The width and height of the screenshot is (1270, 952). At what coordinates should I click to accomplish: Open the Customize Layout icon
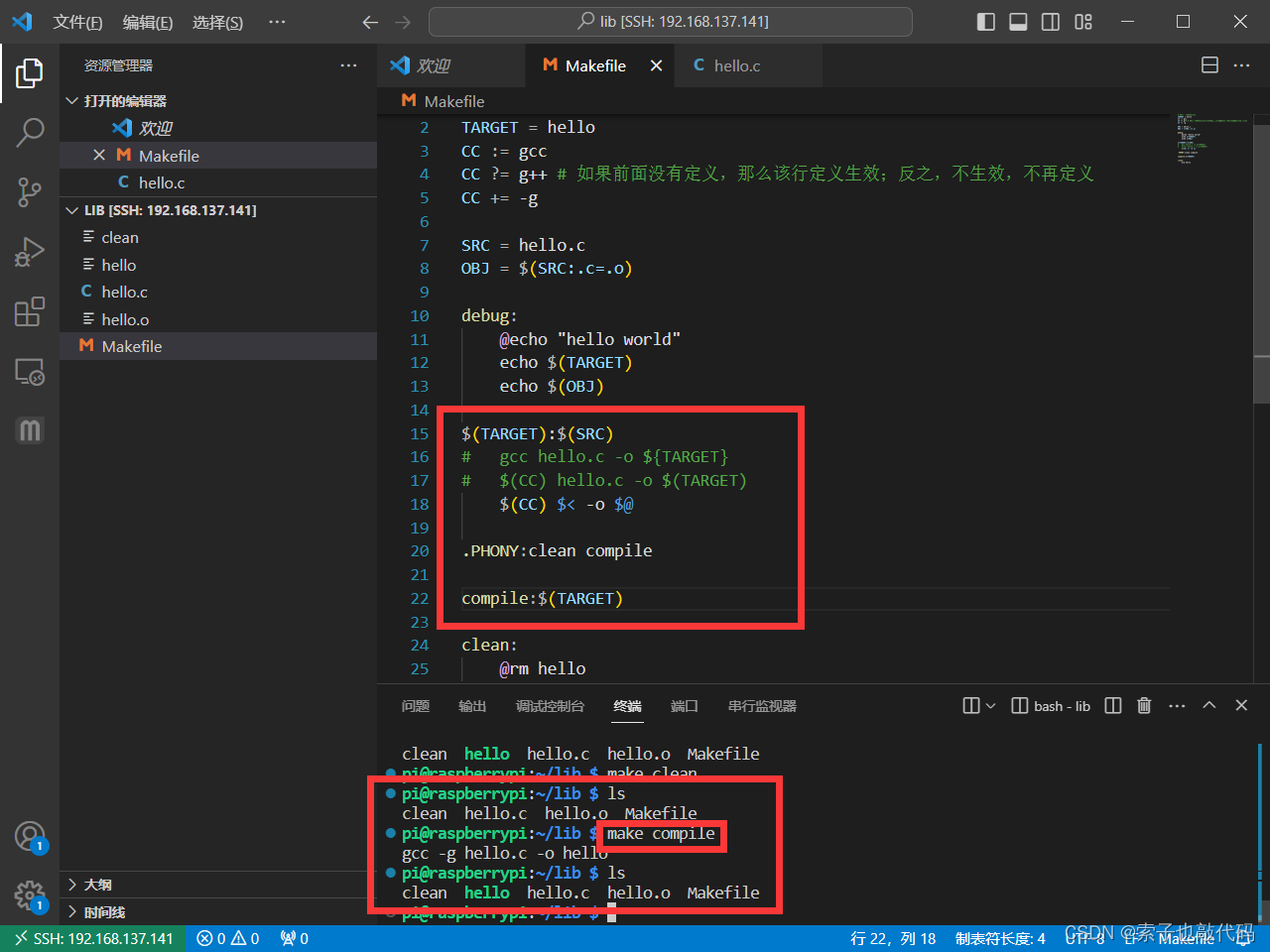point(1083,22)
